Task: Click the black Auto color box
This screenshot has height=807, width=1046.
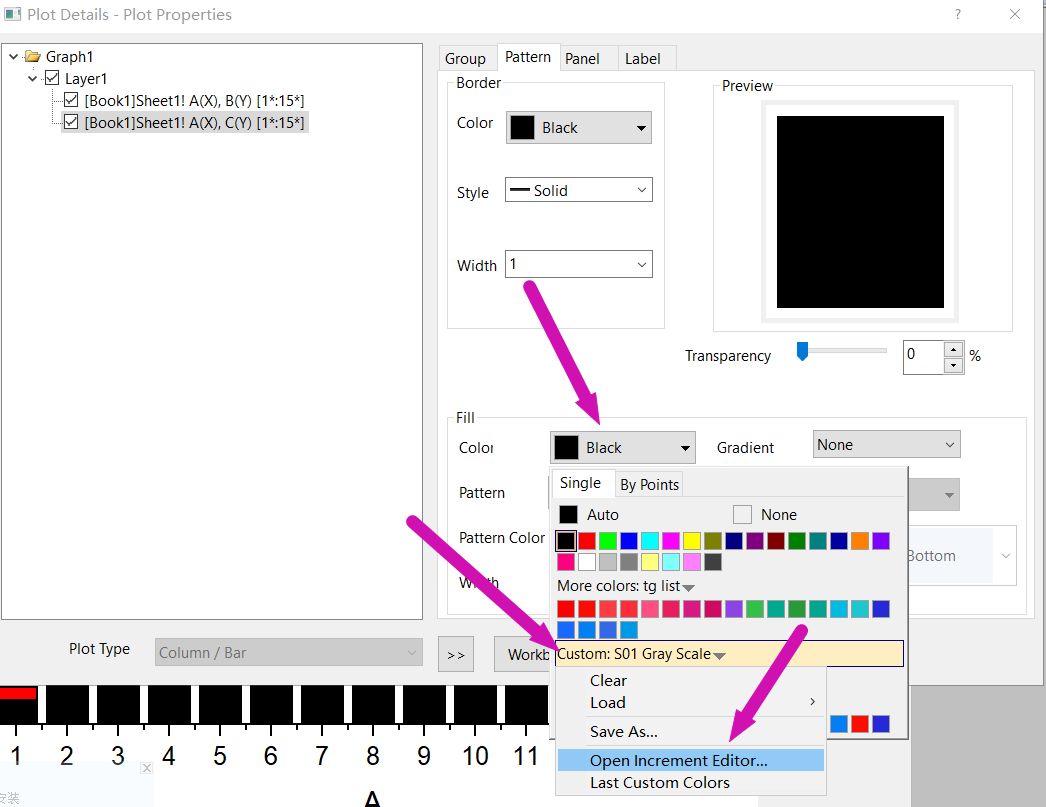Action: pyautogui.click(x=568, y=514)
